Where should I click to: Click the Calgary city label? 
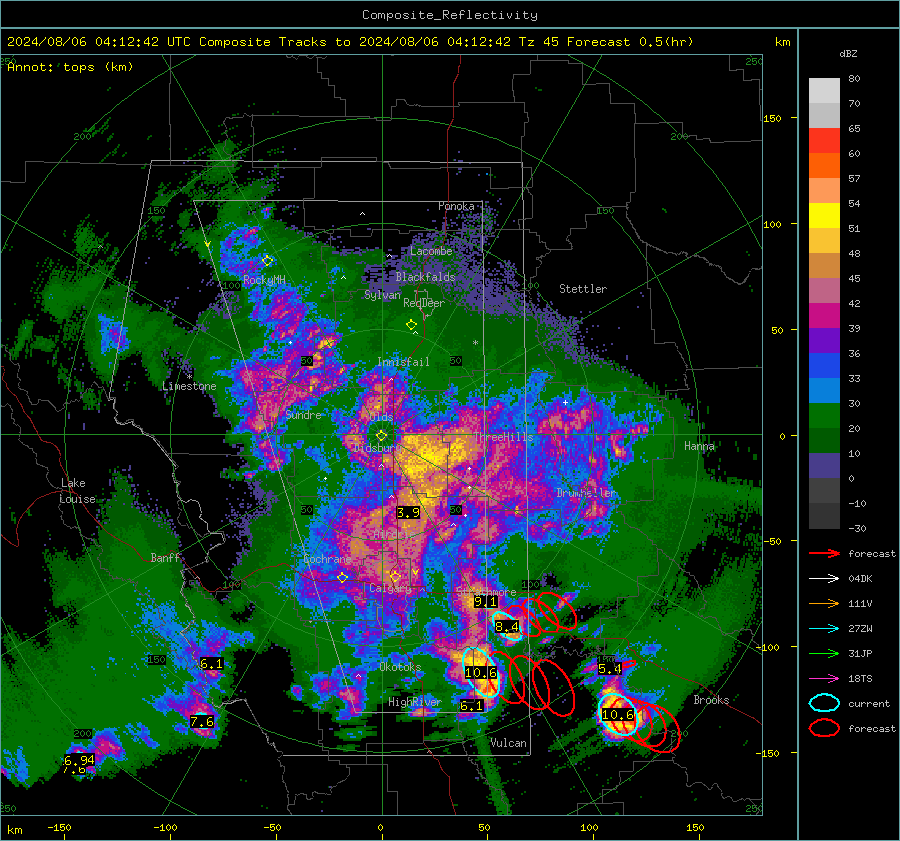coord(390,588)
